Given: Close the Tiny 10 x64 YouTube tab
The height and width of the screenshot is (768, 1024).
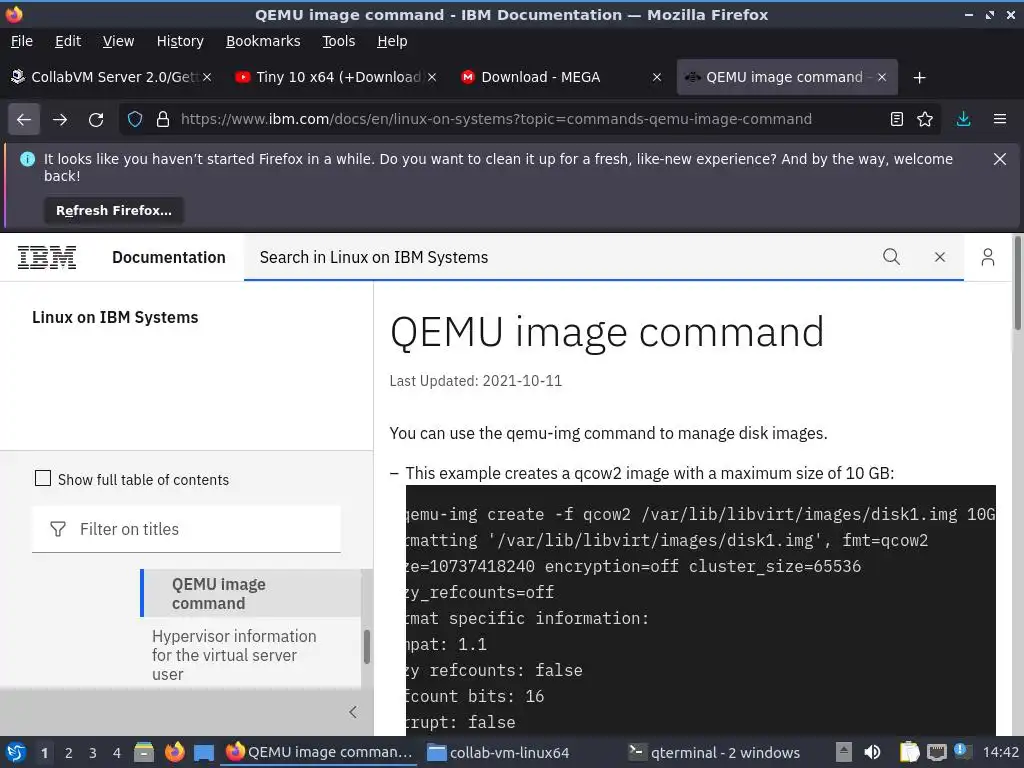Looking at the screenshot, I should [x=432, y=77].
